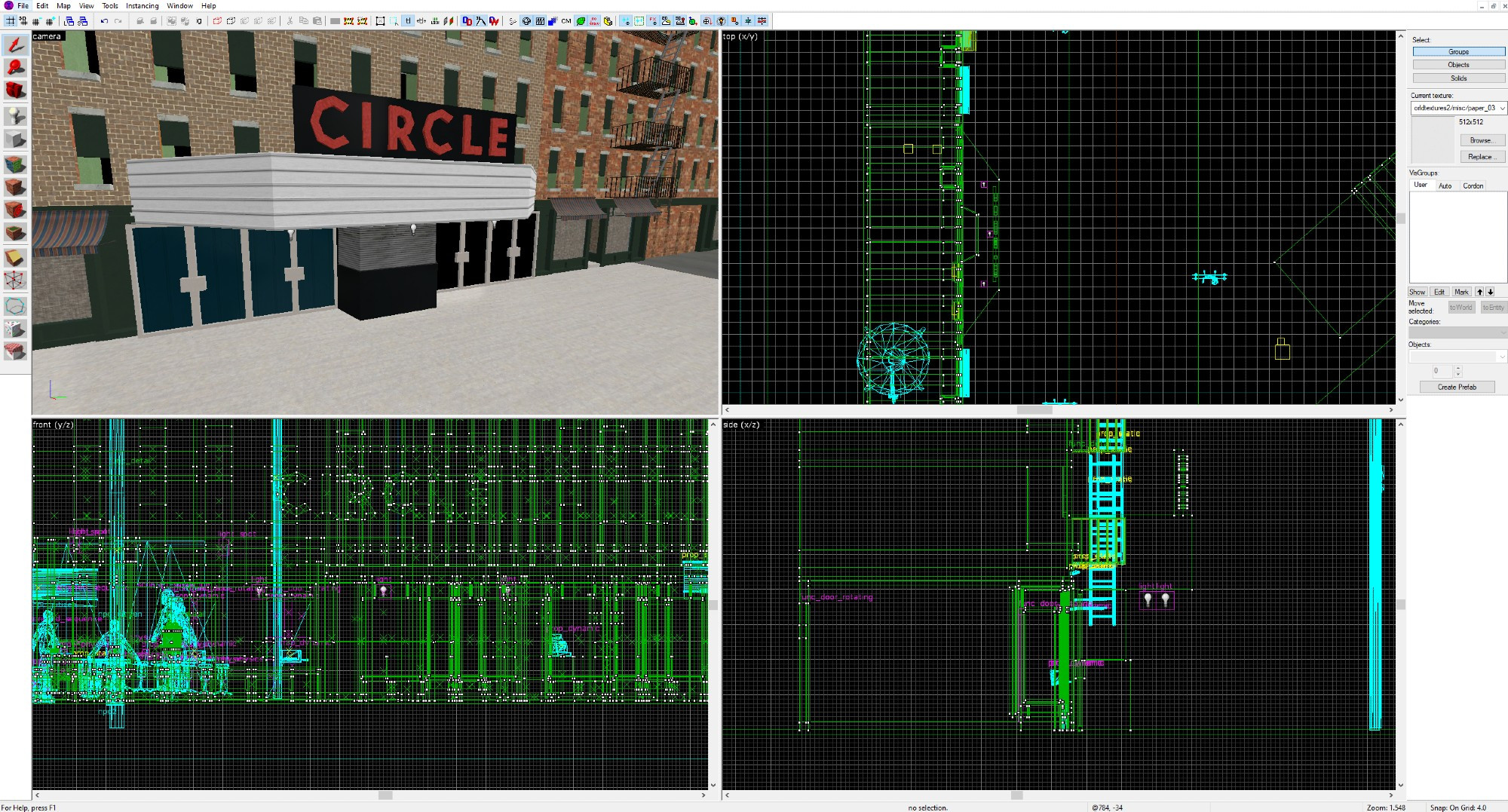Activate the Clipping tool
The image size is (1508, 812).
point(15,258)
